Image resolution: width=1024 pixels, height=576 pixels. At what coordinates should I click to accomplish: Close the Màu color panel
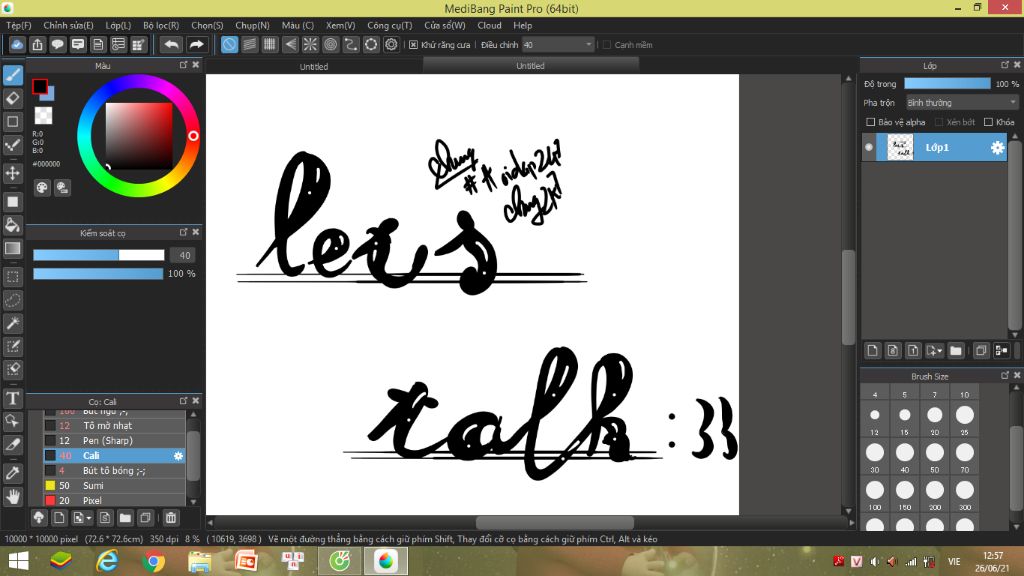pyautogui.click(x=195, y=65)
